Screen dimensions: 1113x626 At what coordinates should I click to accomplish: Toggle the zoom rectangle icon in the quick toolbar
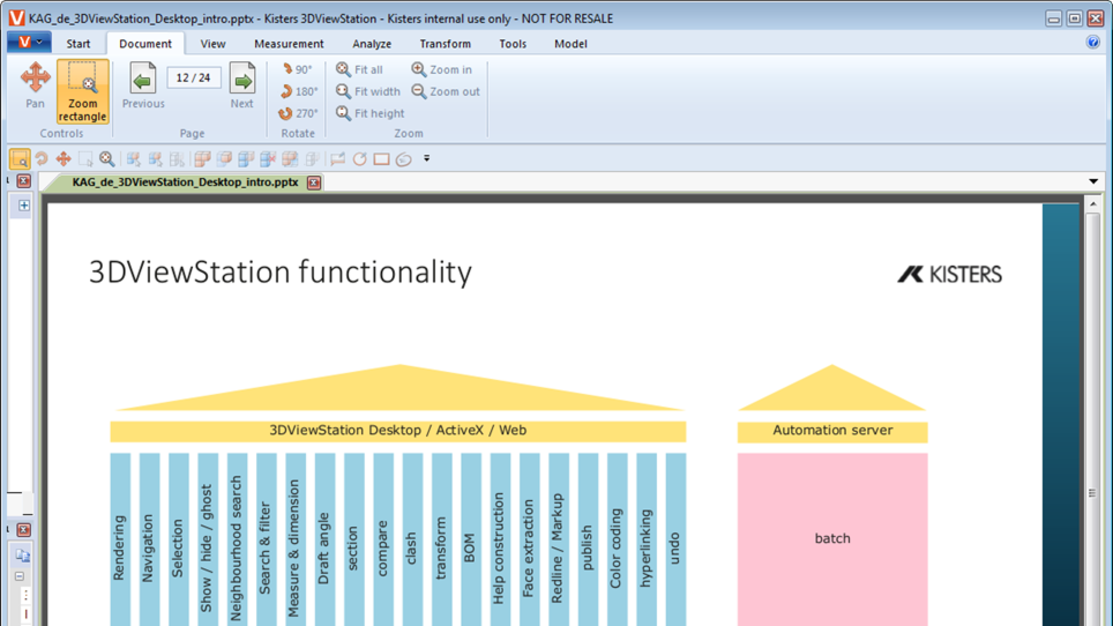pyautogui.click(x=20, y=159)
